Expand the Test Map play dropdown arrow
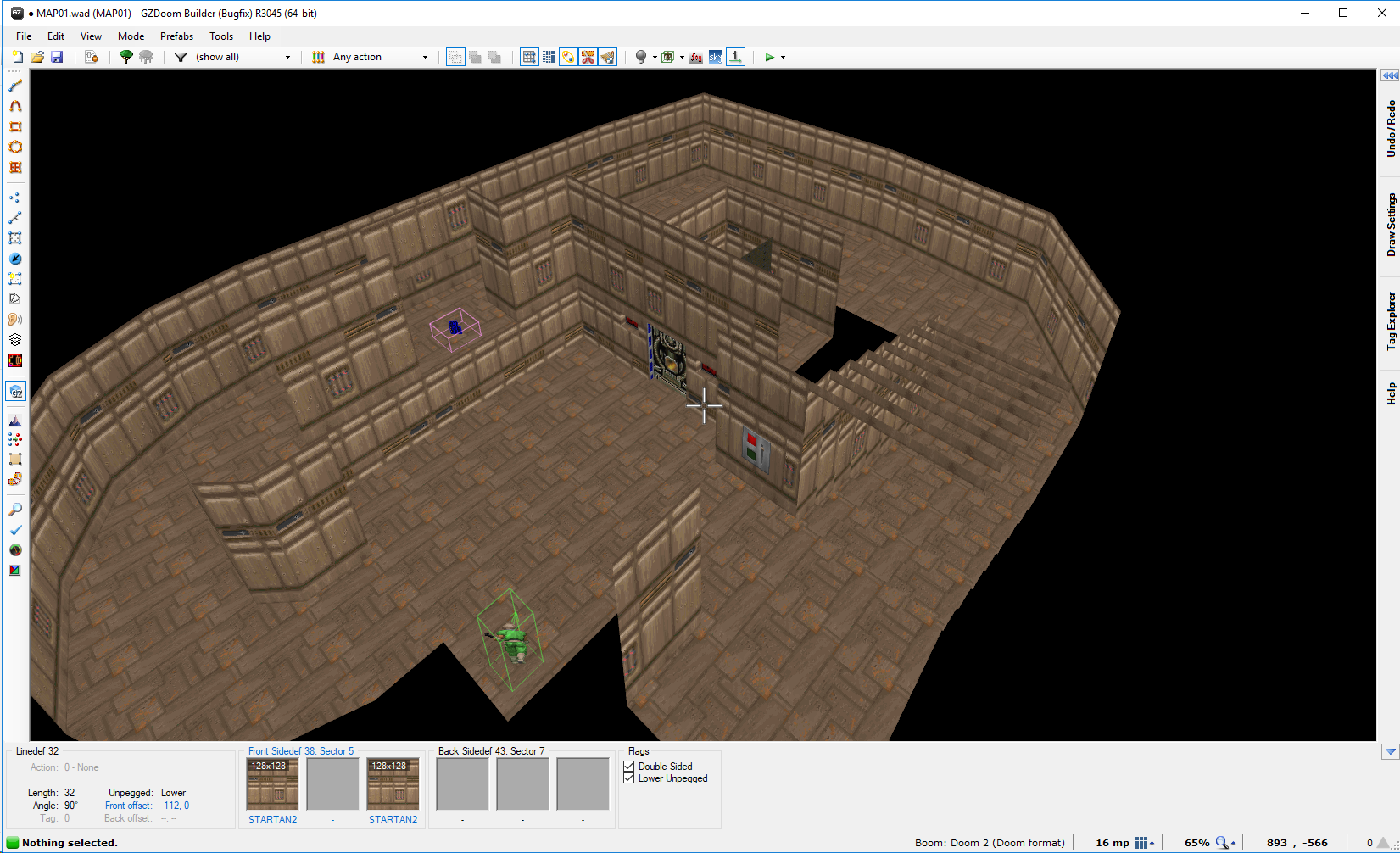 (x=783, y=57)
